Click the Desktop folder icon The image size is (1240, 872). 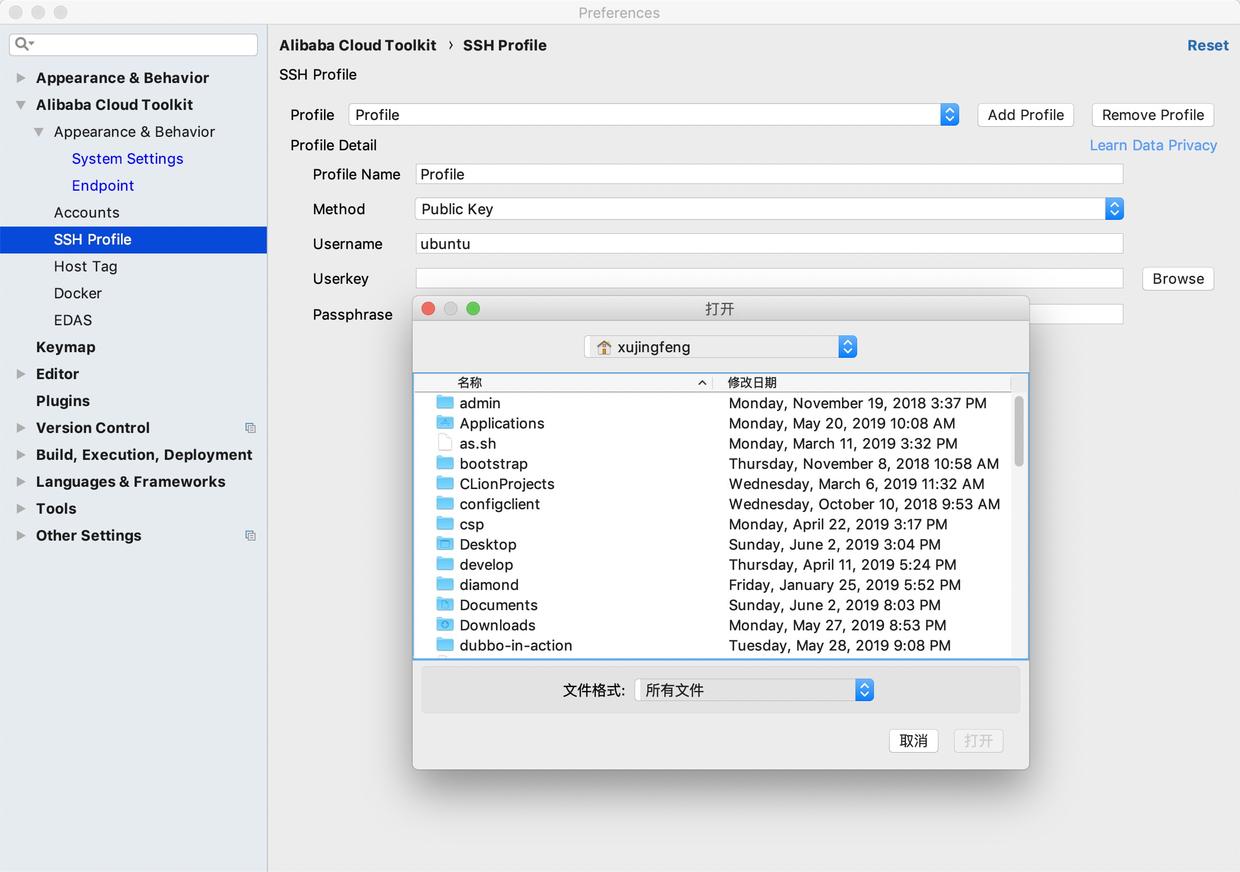pos(445,544)
